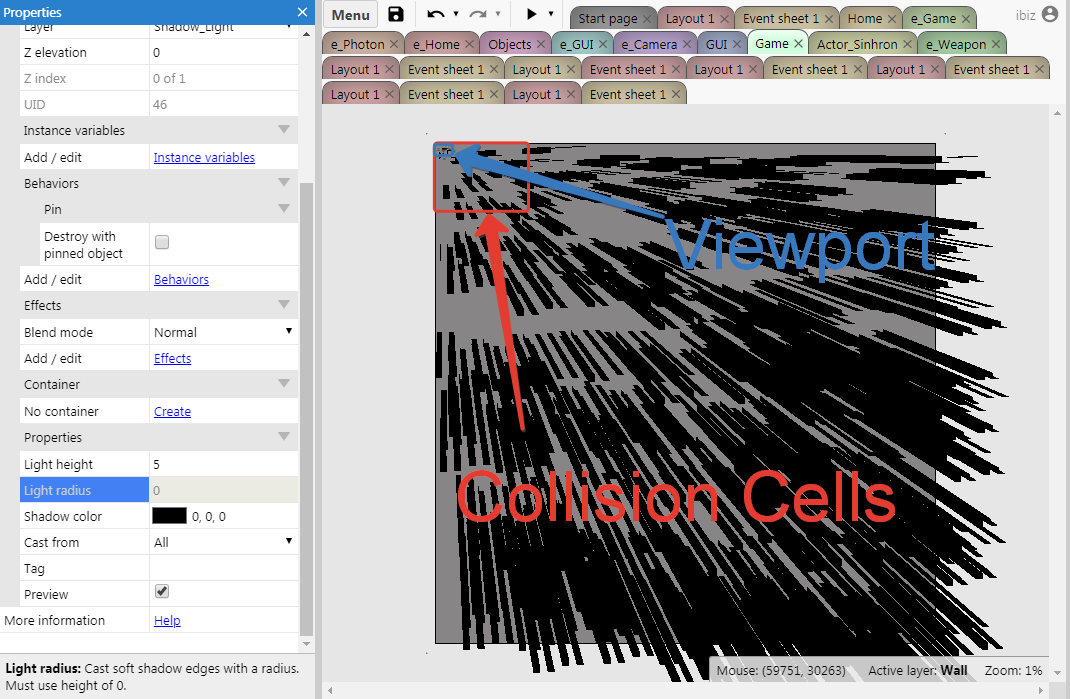The image size is (1070, 699).
Task: Enable Destroy with pinned object checkbox
Action: (162, 242)
